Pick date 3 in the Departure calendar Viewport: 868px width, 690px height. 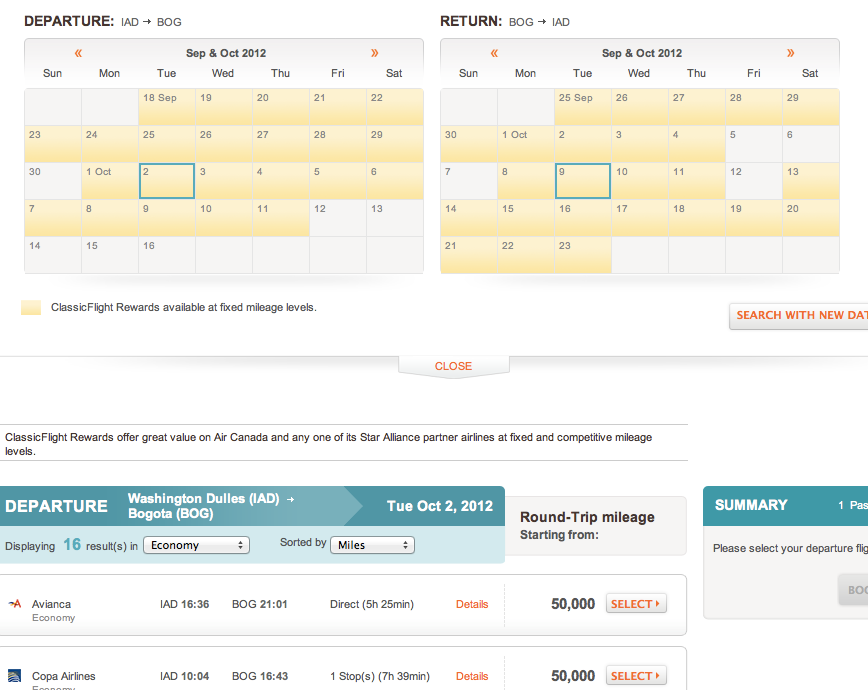pos(224,181)
